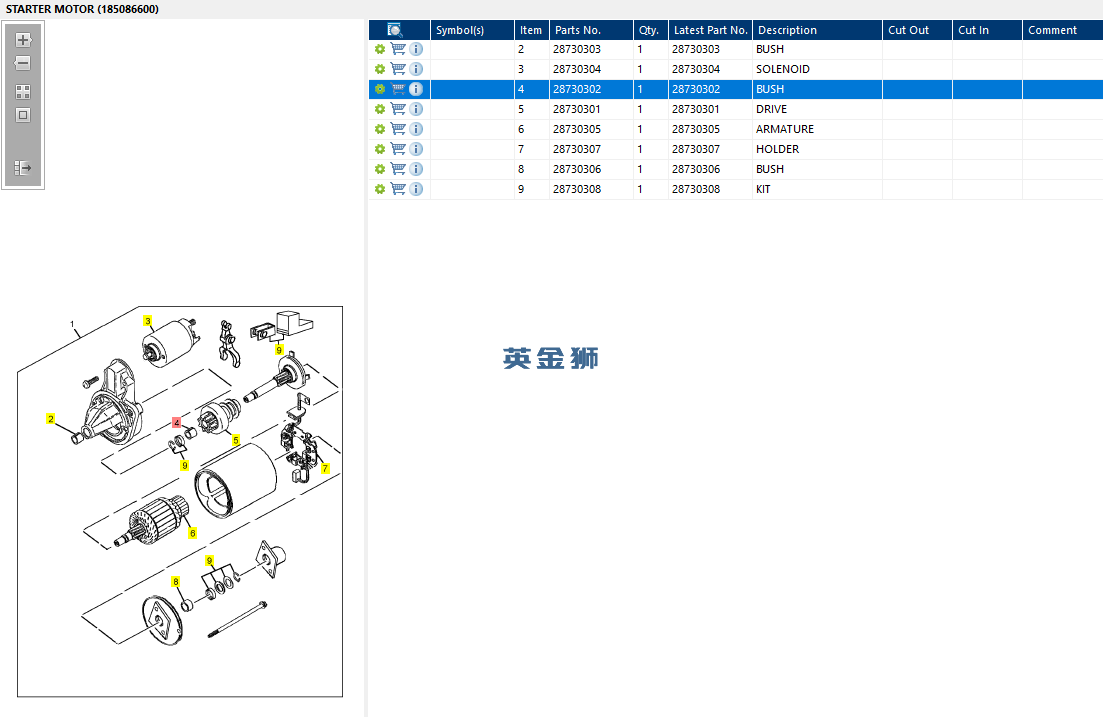Click the Cut Out column header
Image resolution: width=1103 pixels, height=717 pixels.
tap(917, 30)
